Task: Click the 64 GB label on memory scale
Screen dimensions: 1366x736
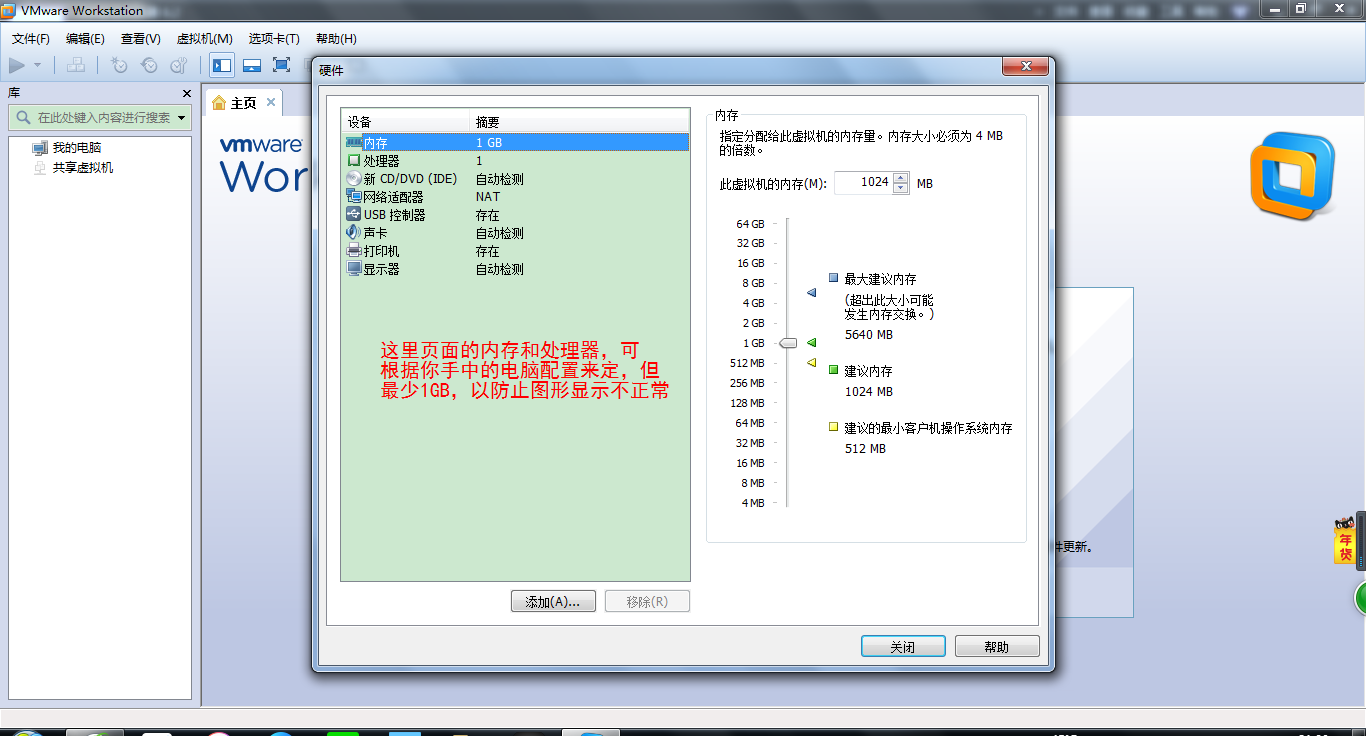Action: coord(750,224)
